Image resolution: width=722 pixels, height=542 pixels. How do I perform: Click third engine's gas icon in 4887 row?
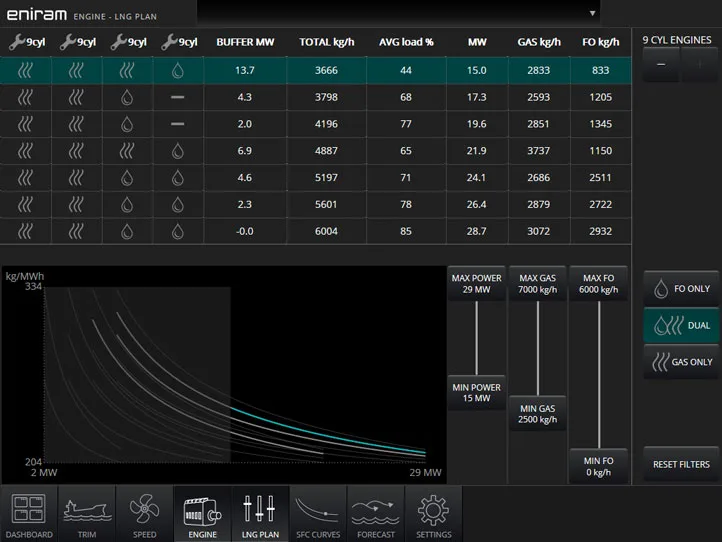[127, 151]
